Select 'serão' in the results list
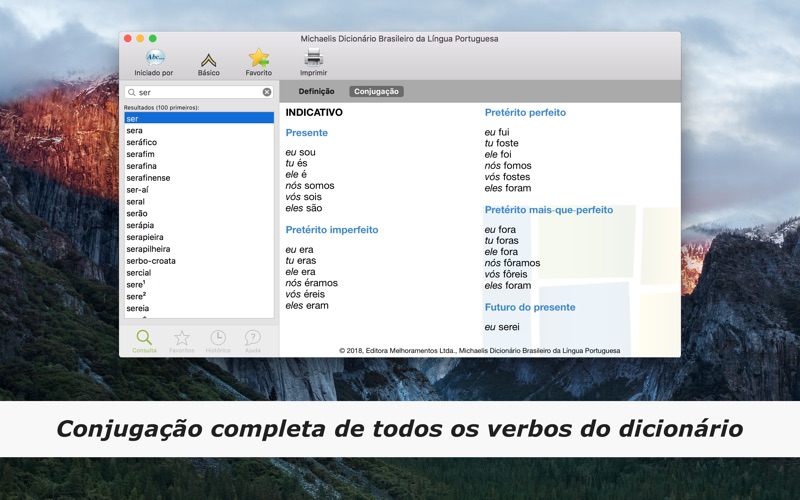Viewport: 800px width, 500px height. [199, 213]
